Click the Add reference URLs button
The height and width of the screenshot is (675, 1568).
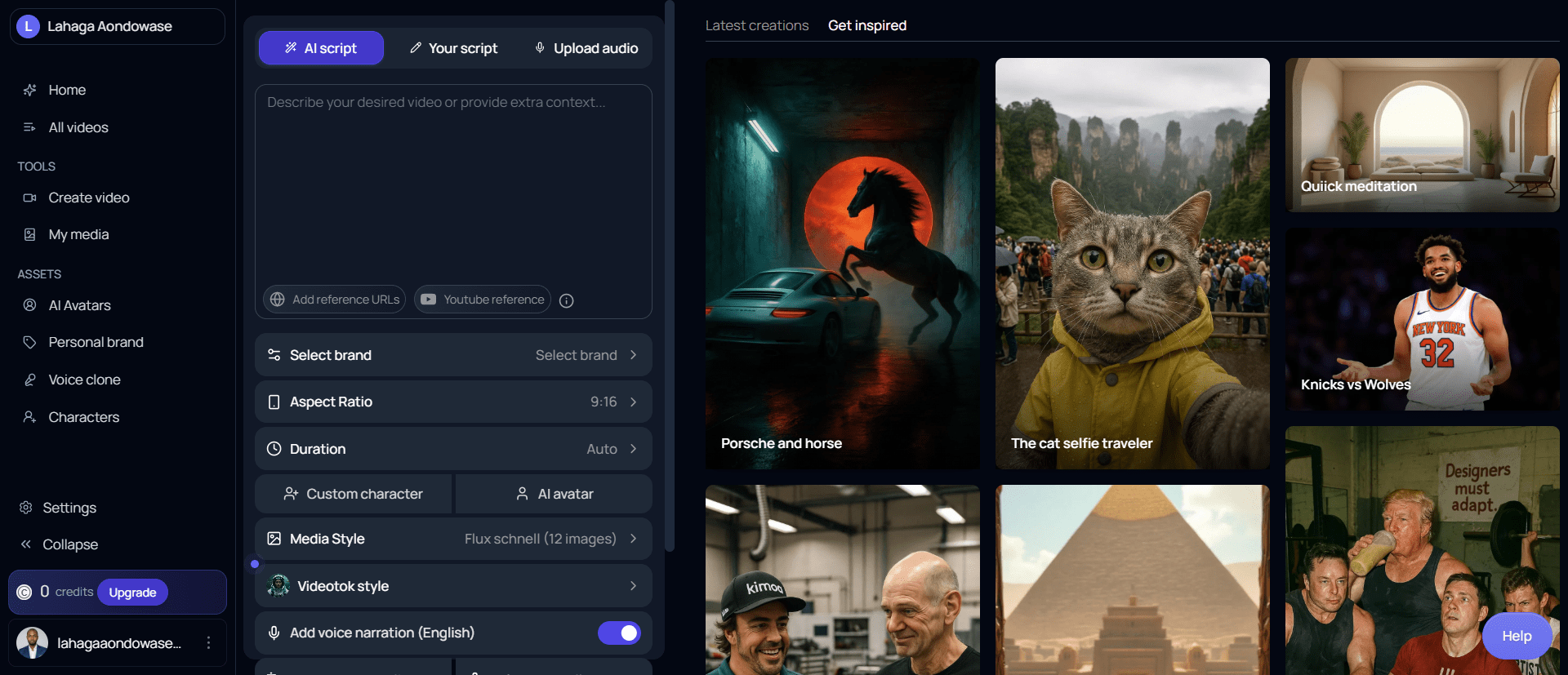(x=334, y=300)
